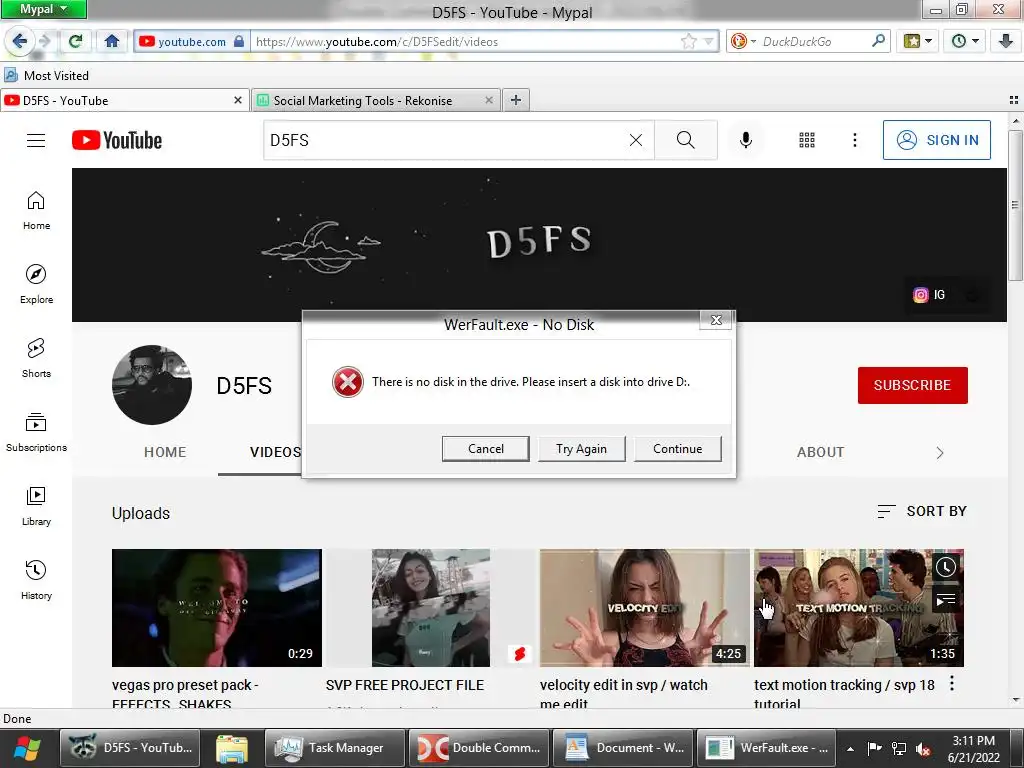This screenshot has width=1024, height=768.
Task: Open Task Manager from the taskbar
Action: click(x=334, y=748)
